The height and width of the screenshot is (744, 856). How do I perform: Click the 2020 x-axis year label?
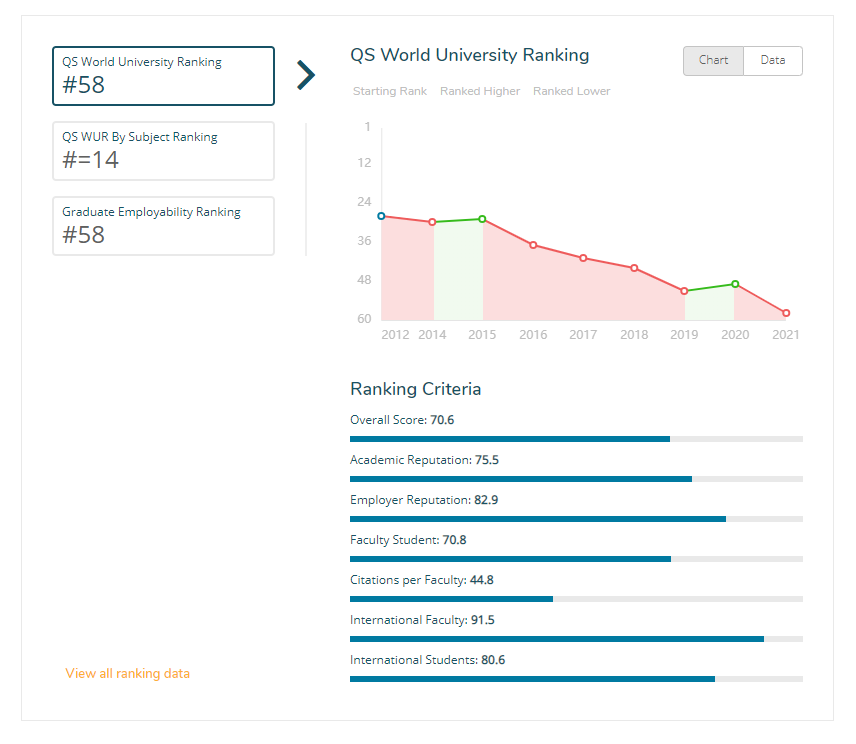pyautogui.click(x=735, y=335)
